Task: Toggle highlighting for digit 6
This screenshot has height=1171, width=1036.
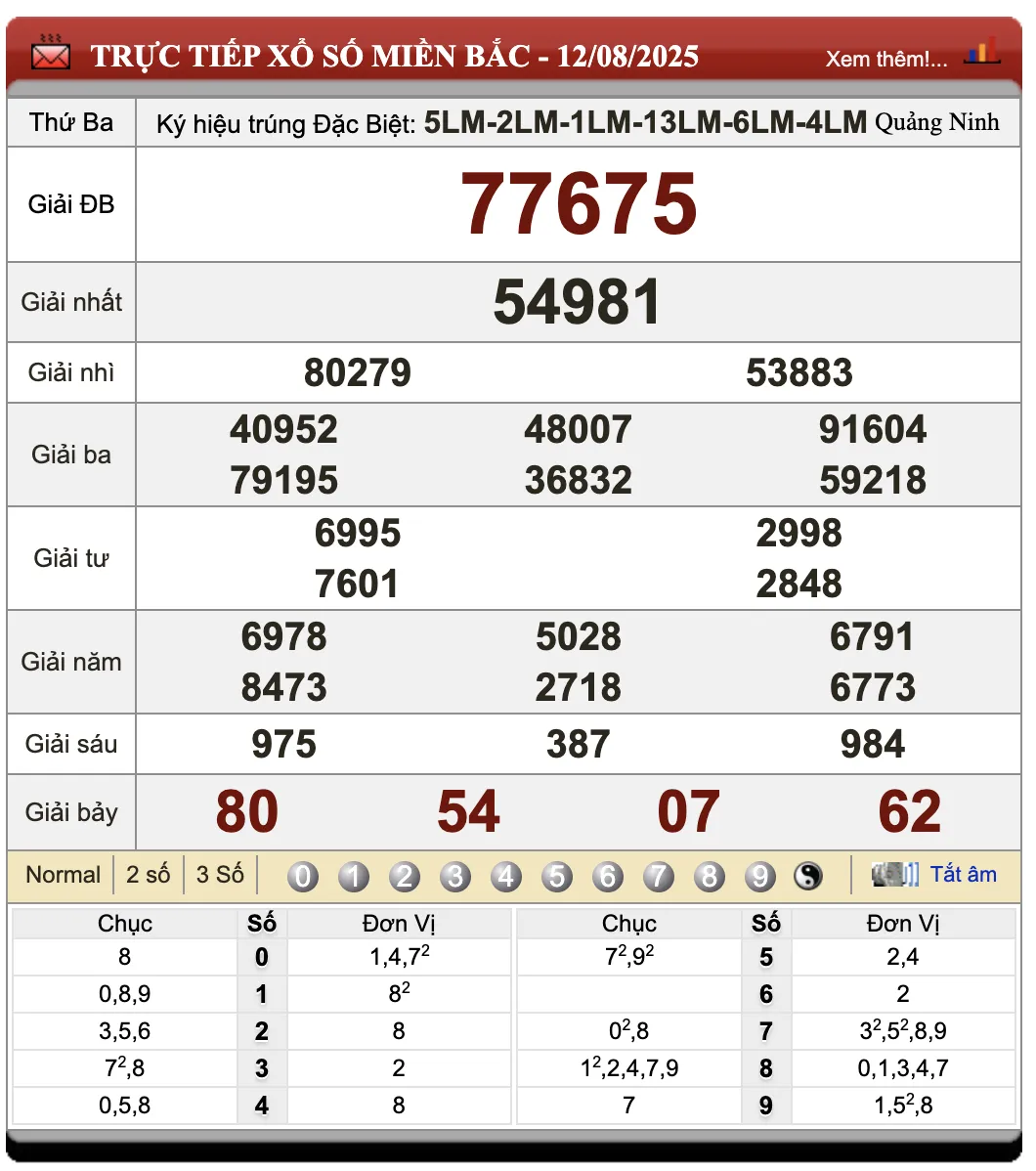Action: [608, 876]
